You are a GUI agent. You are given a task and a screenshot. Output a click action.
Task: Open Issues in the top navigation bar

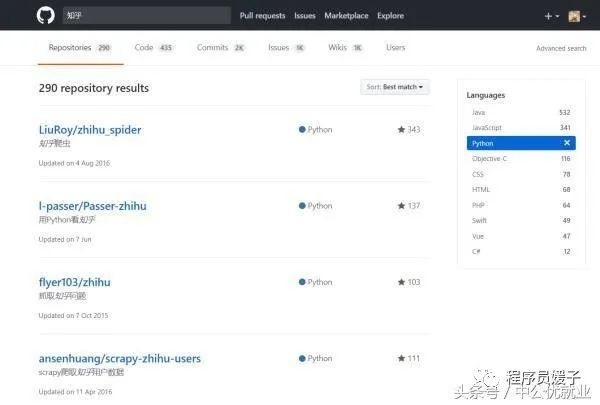point(305,16)
